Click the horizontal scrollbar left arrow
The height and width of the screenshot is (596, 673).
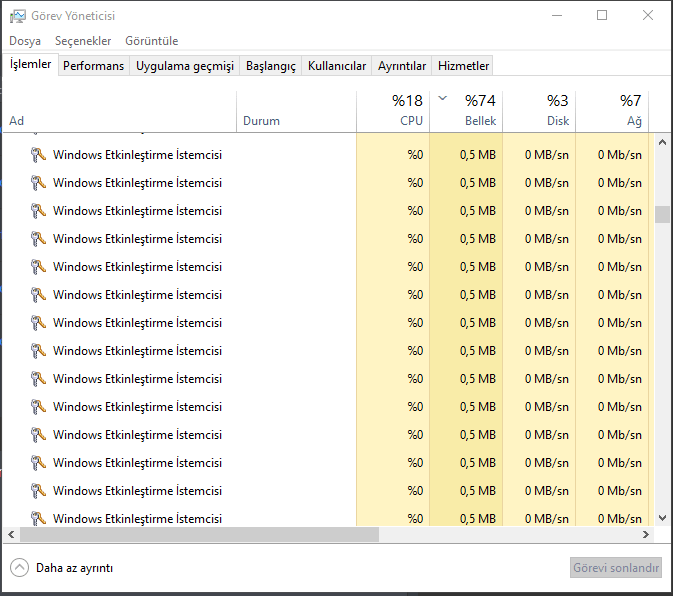(x=12, y=534)
